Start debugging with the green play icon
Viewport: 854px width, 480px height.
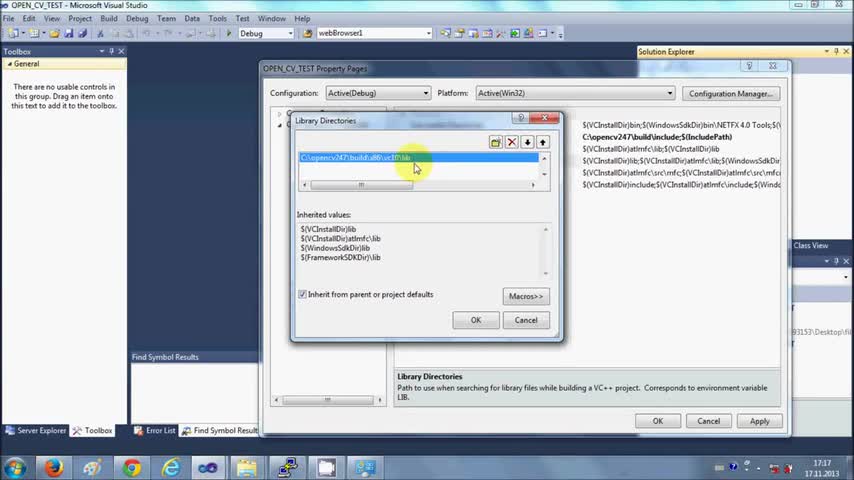tap(229, 33)
